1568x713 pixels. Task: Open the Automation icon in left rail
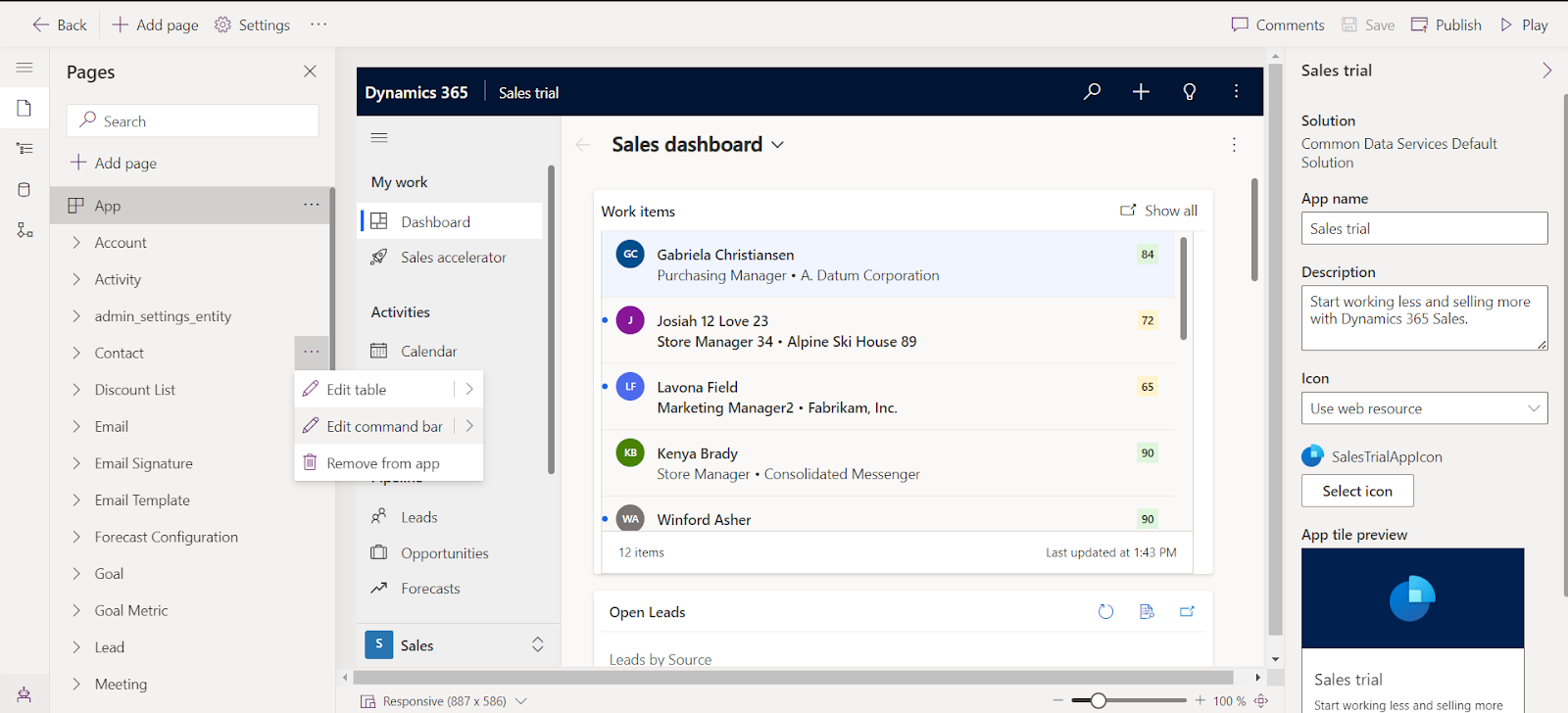pyautogui.click(x=24, y=230)
